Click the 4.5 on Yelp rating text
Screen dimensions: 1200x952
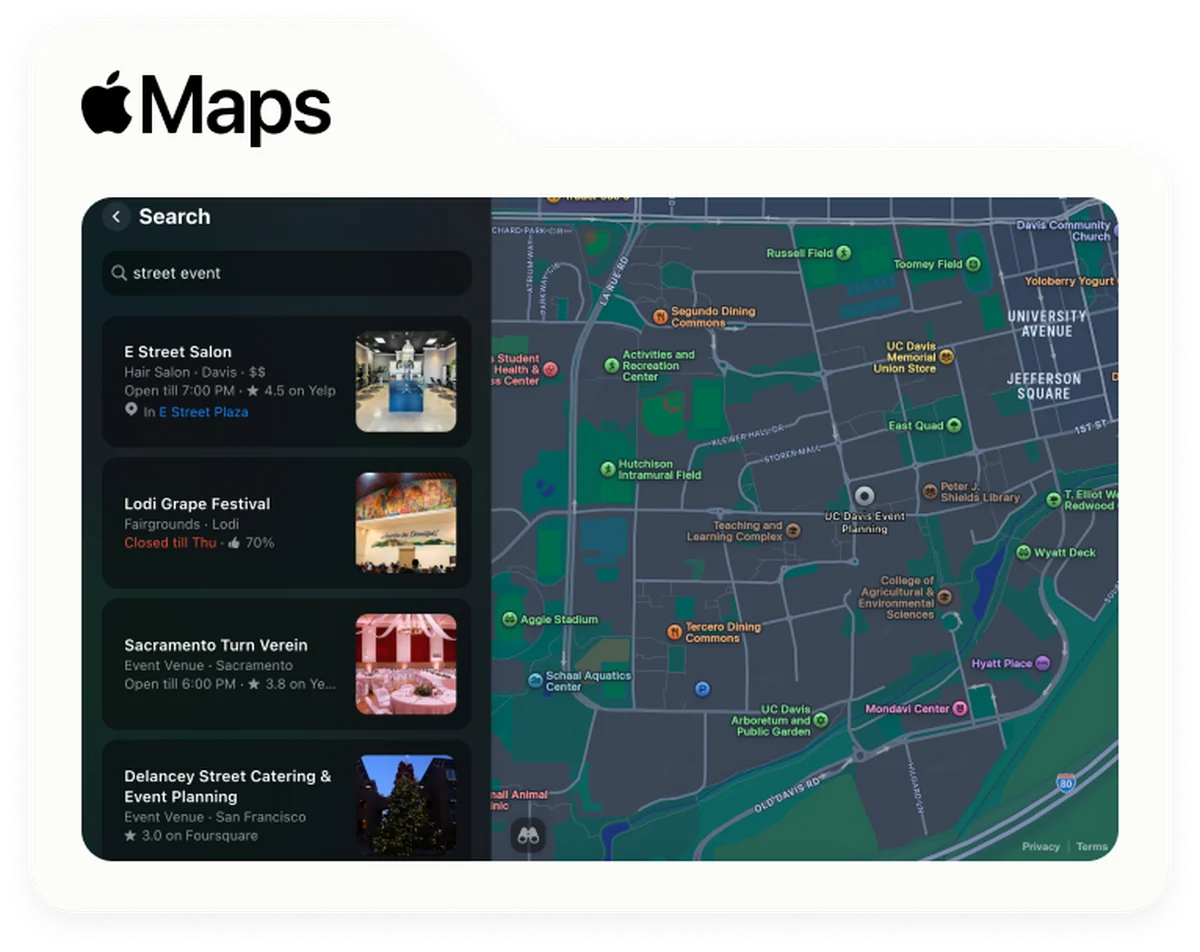coord(299,391)
